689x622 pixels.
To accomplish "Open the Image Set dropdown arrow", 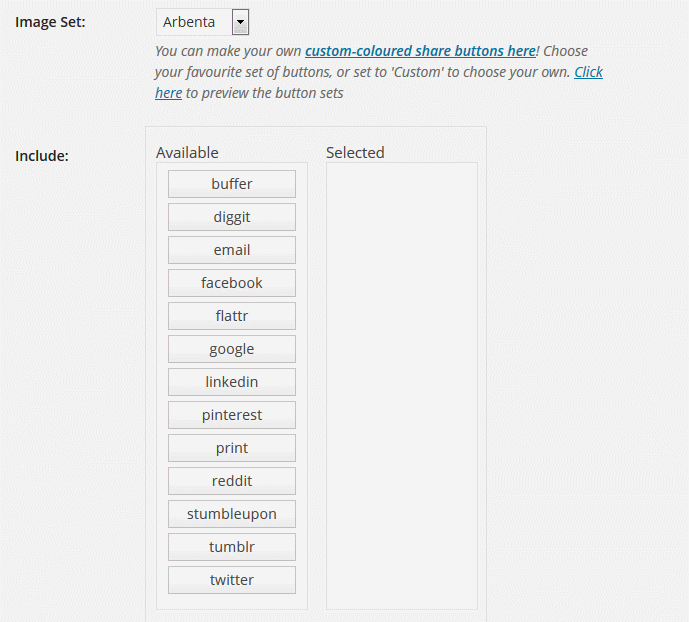I will (x=240, y=22).
